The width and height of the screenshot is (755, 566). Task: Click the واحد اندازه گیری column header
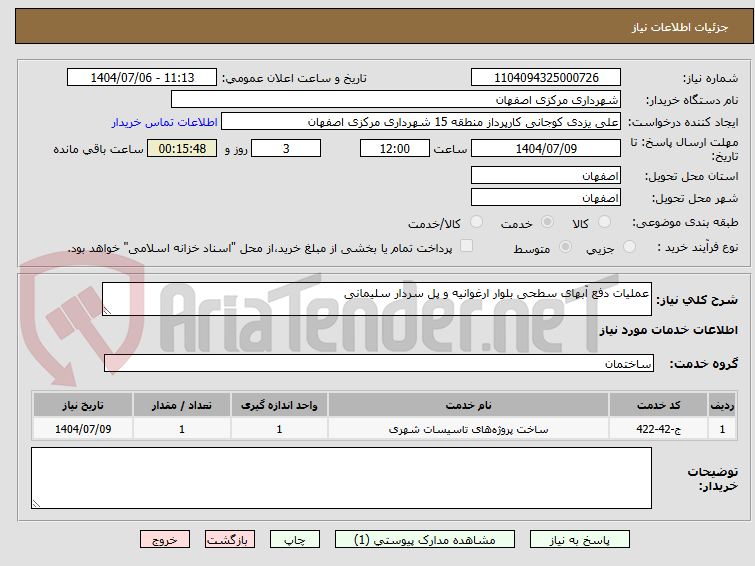279,405
